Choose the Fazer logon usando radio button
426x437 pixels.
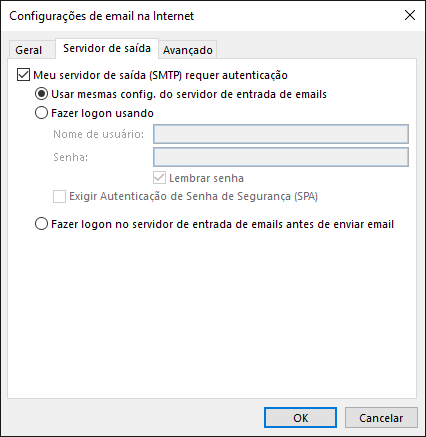[41, 113]
